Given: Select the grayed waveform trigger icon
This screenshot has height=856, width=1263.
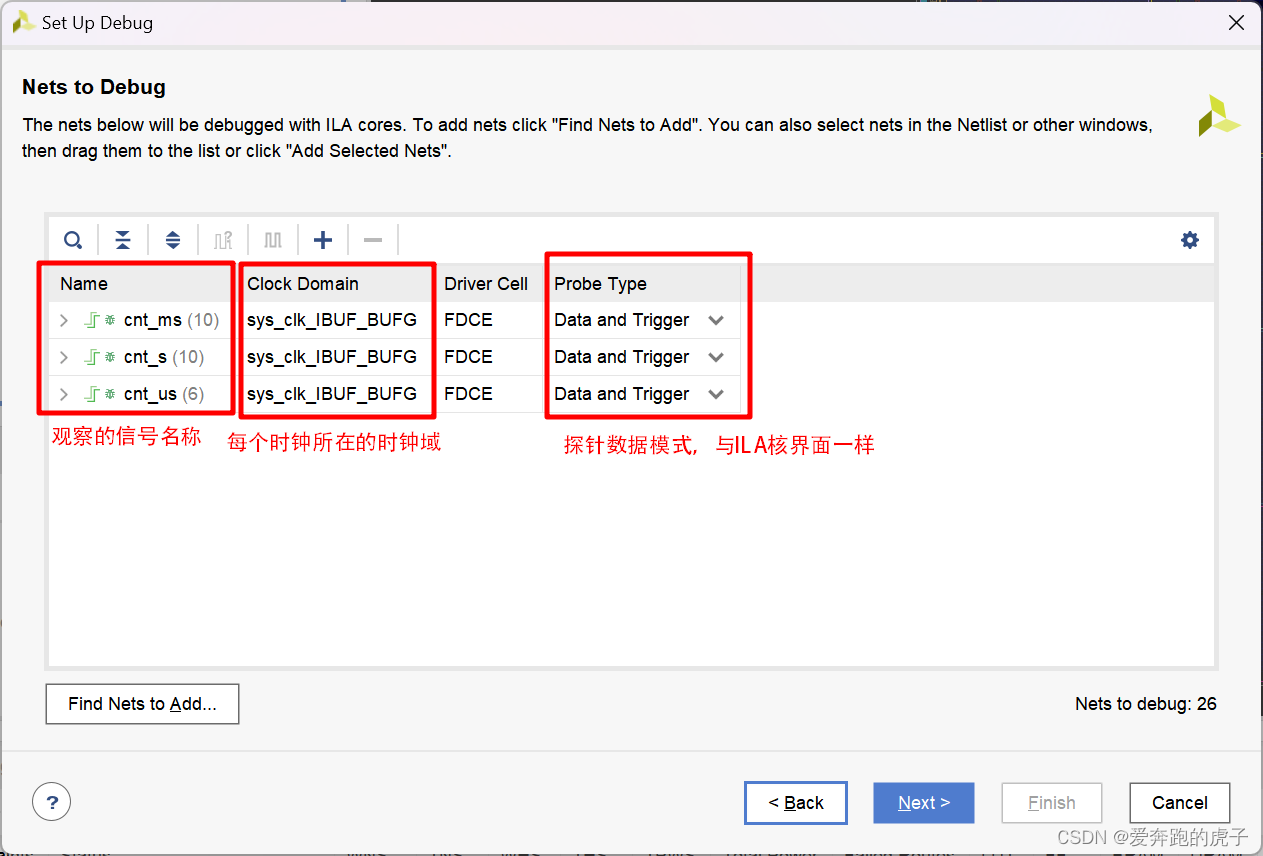Looking at the screenshot, I should (x=222, y=240).
